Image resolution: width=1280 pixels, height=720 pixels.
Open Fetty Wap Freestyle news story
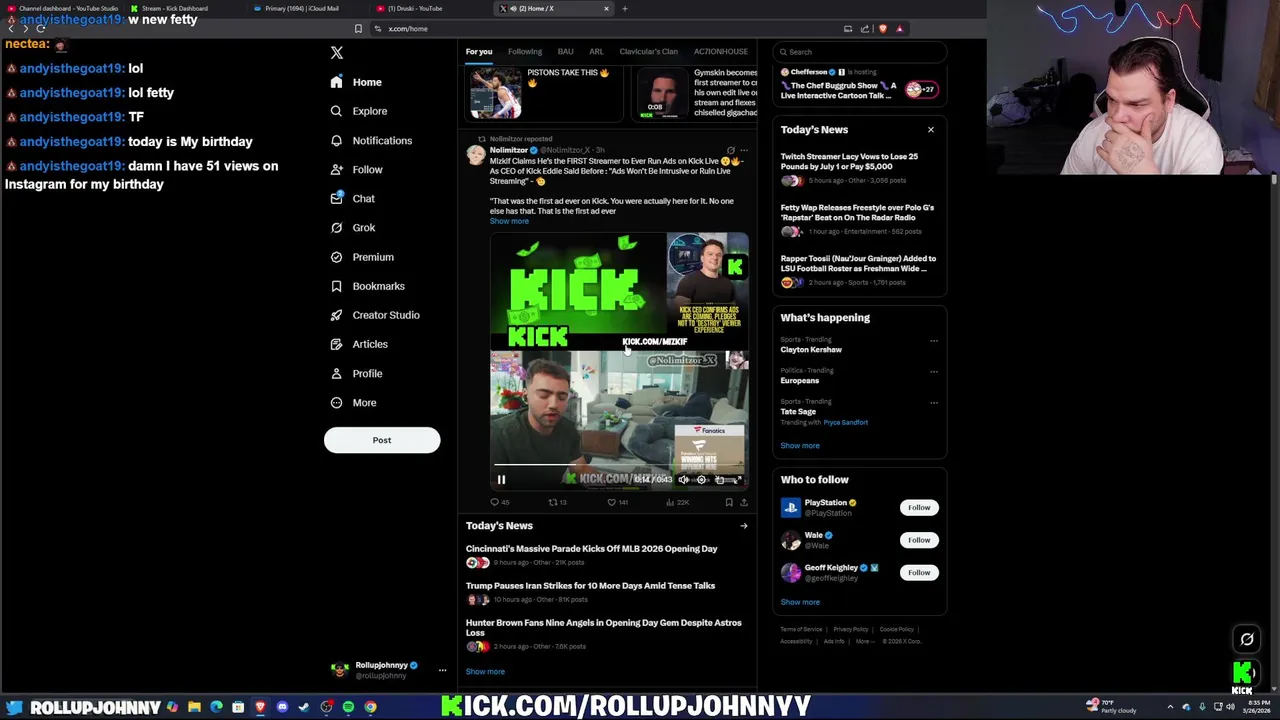(858, 219)
